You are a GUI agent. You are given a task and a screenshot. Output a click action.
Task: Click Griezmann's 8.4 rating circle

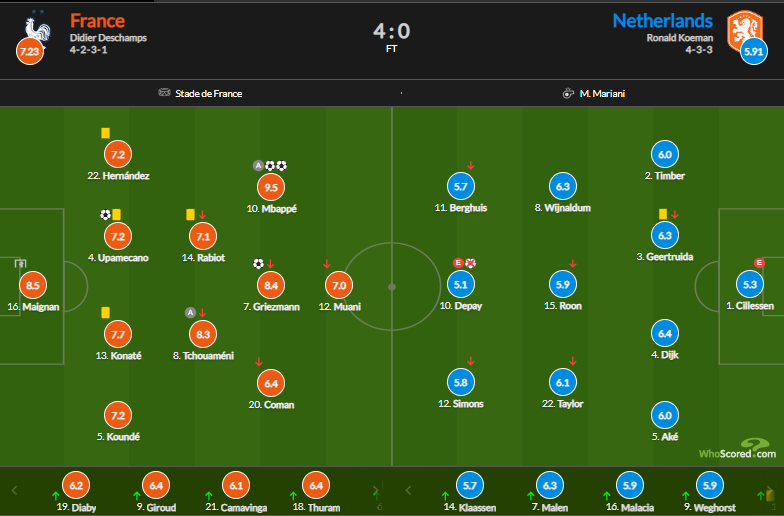pos(271,285)
